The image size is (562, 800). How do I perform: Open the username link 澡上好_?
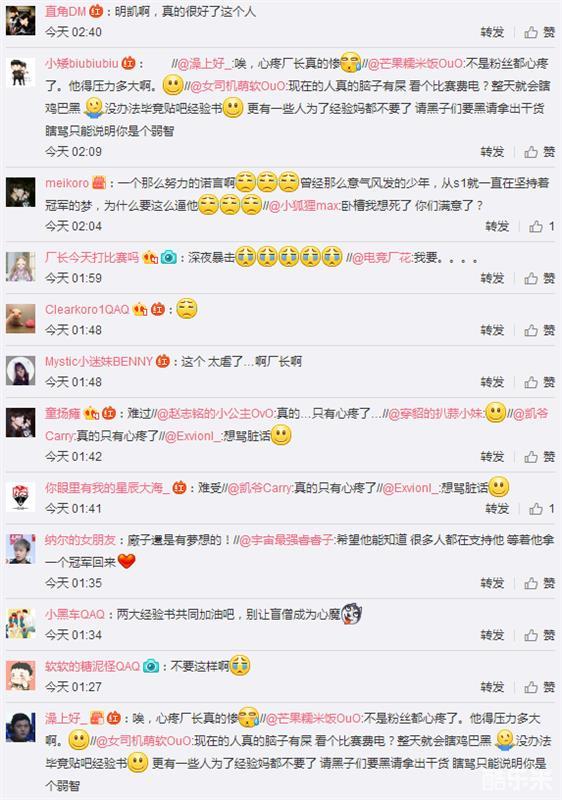coord(66,718)
